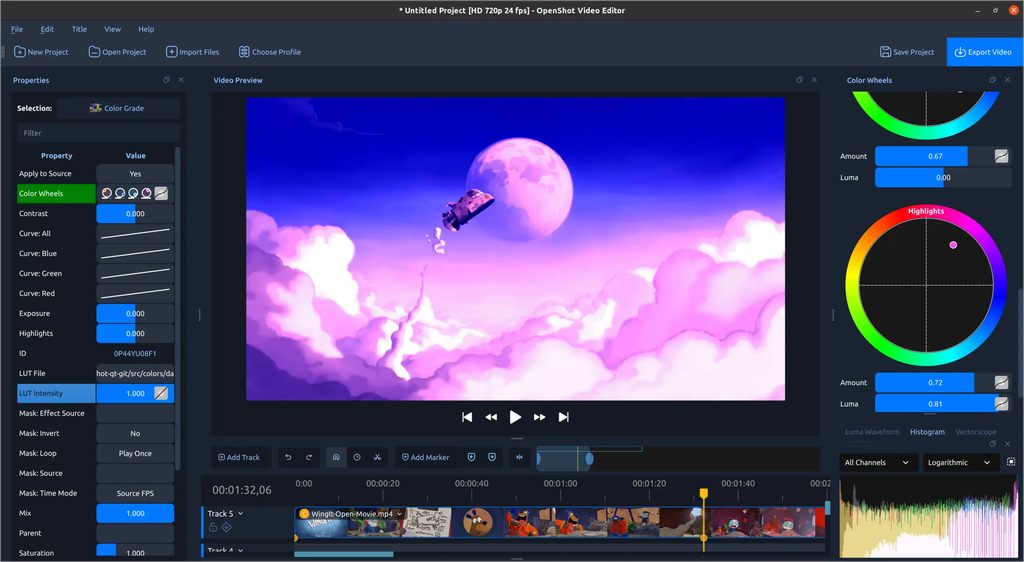Click the keyframe diamond icon on Track 5
Screen dimensions: 1024x562
[227, 527]
